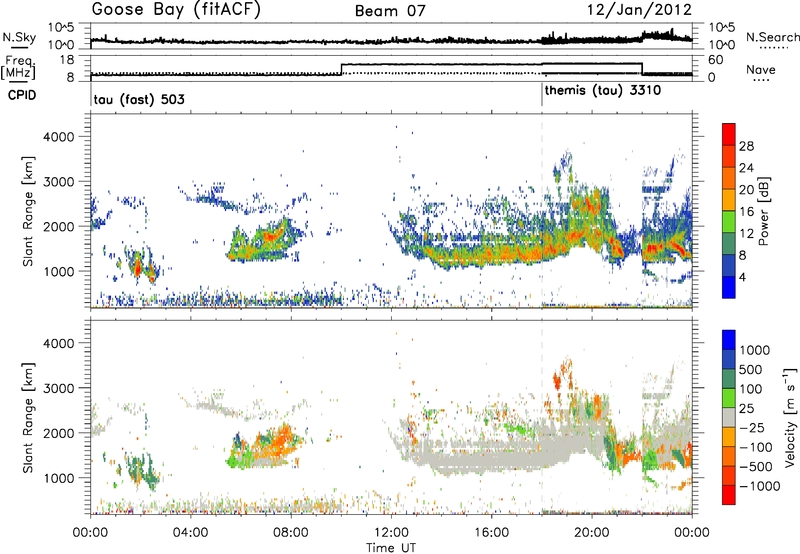Click the '12:00' time axis label
The height and width of the screenshot is (554, 800).
pyautogui.click(x=391, y=533)
